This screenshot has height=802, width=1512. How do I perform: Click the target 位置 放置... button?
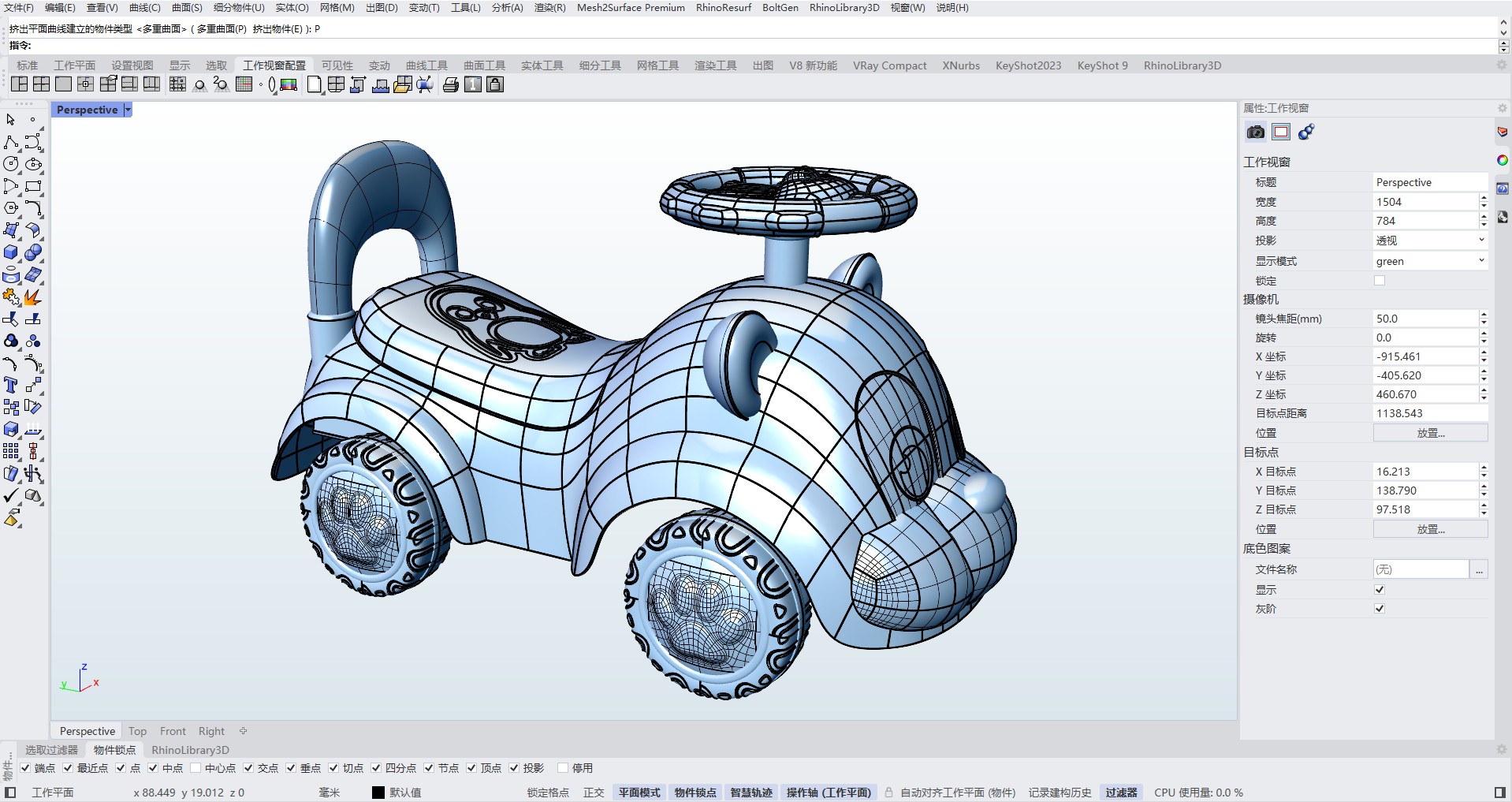coord(1430,529)
